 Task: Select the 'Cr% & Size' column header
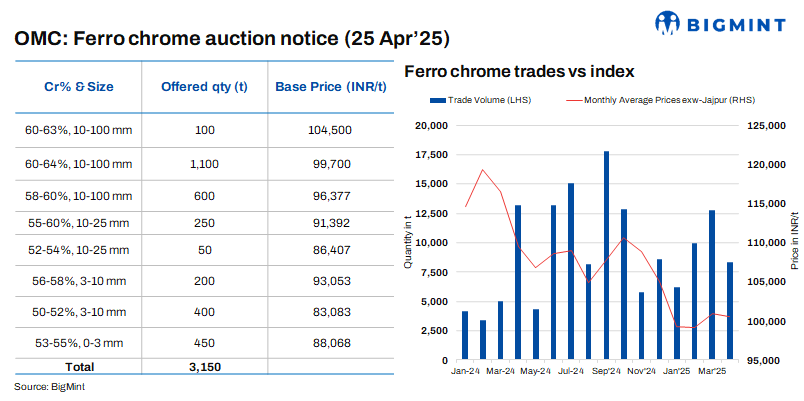pos(79,86)
